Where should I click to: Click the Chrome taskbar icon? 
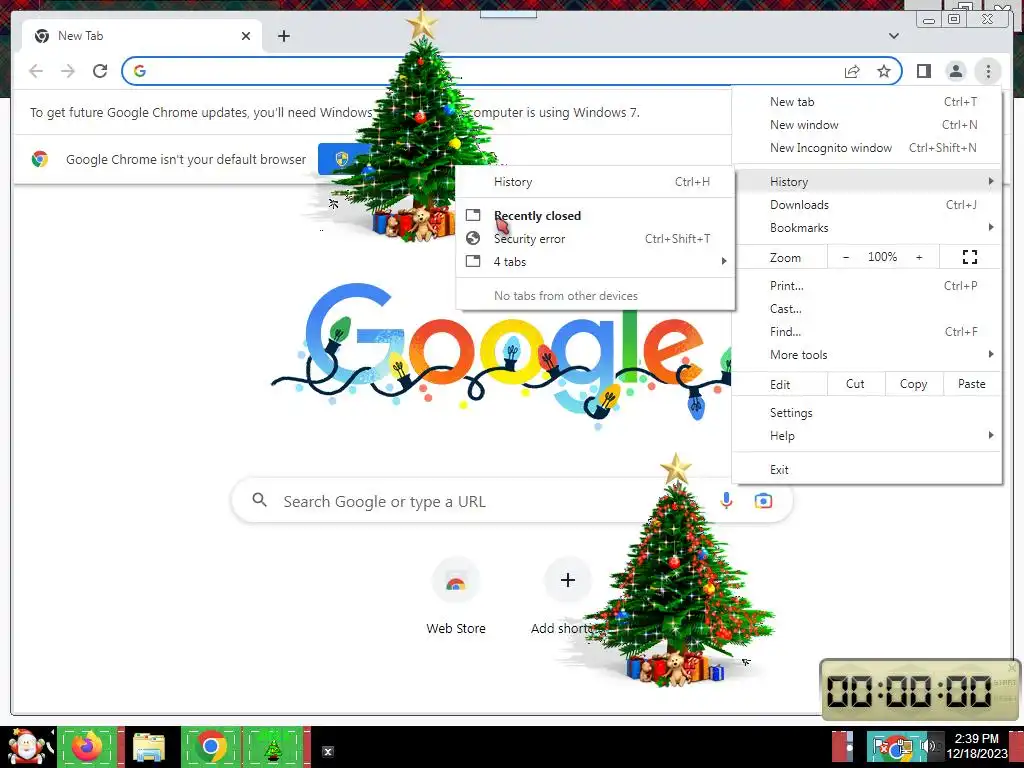coord(210,746)
